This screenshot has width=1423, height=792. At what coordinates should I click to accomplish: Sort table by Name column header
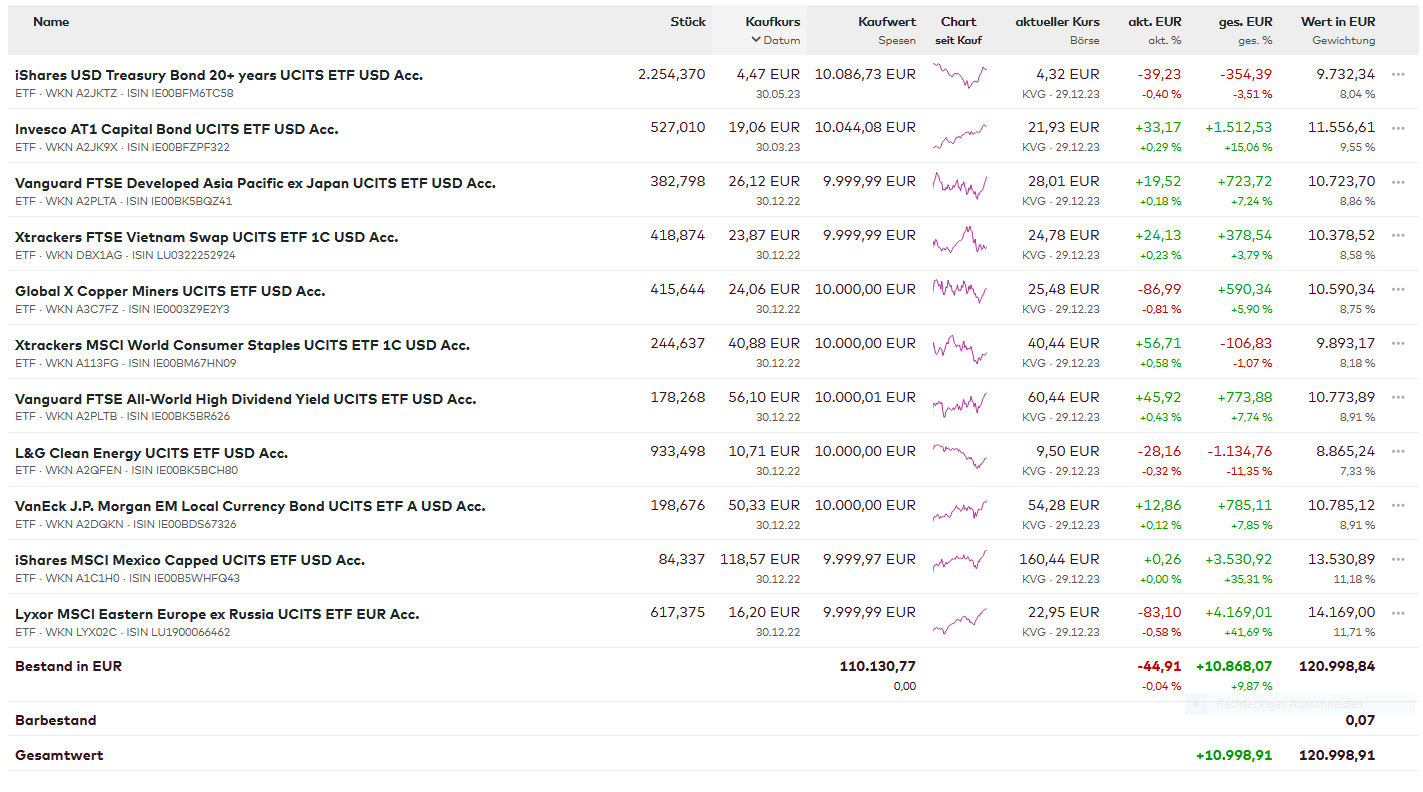point(51,21)
